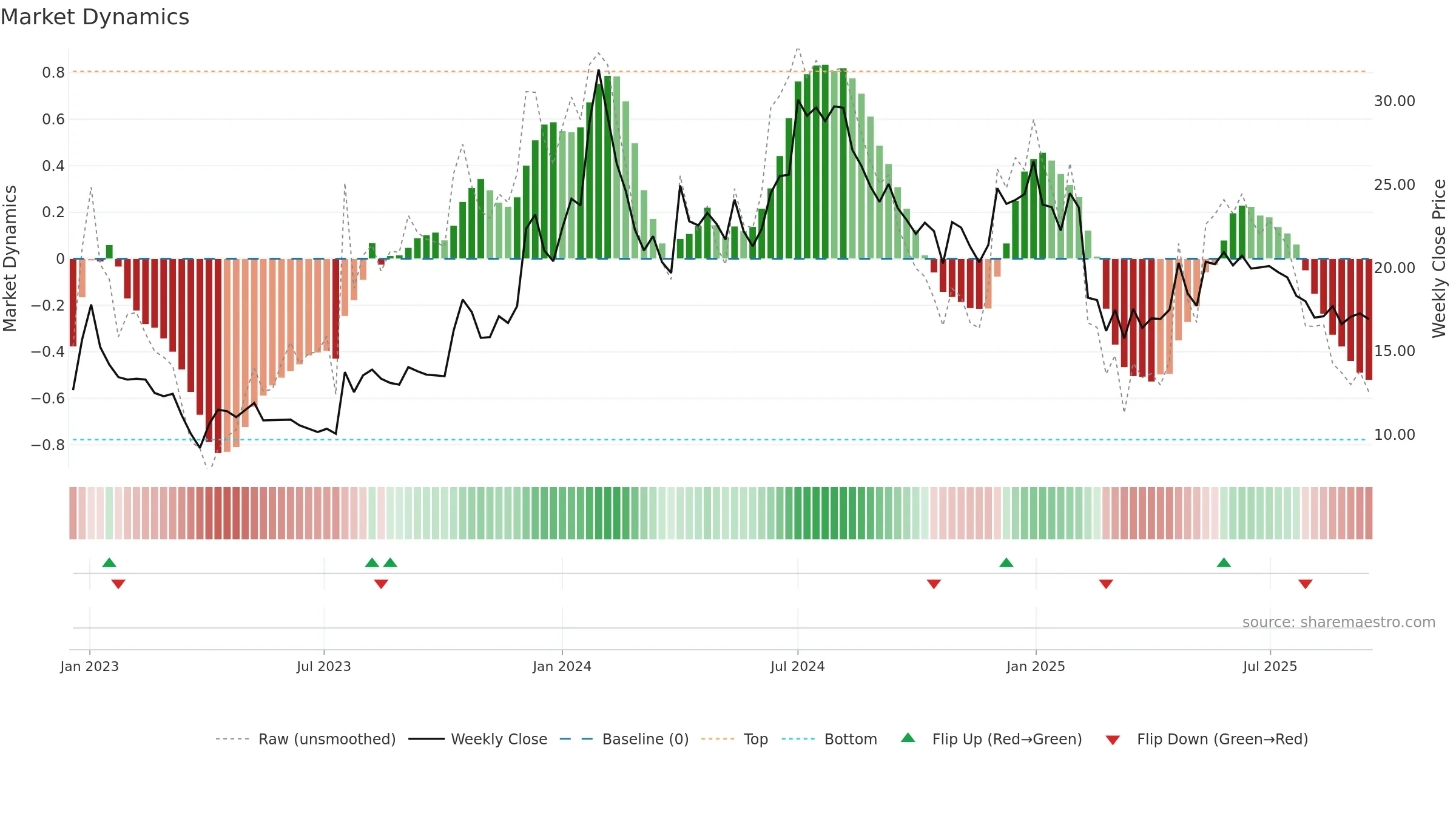
Task: Toggle the Raw (unsmoothed) legend entry
Action: click(306, 739)
